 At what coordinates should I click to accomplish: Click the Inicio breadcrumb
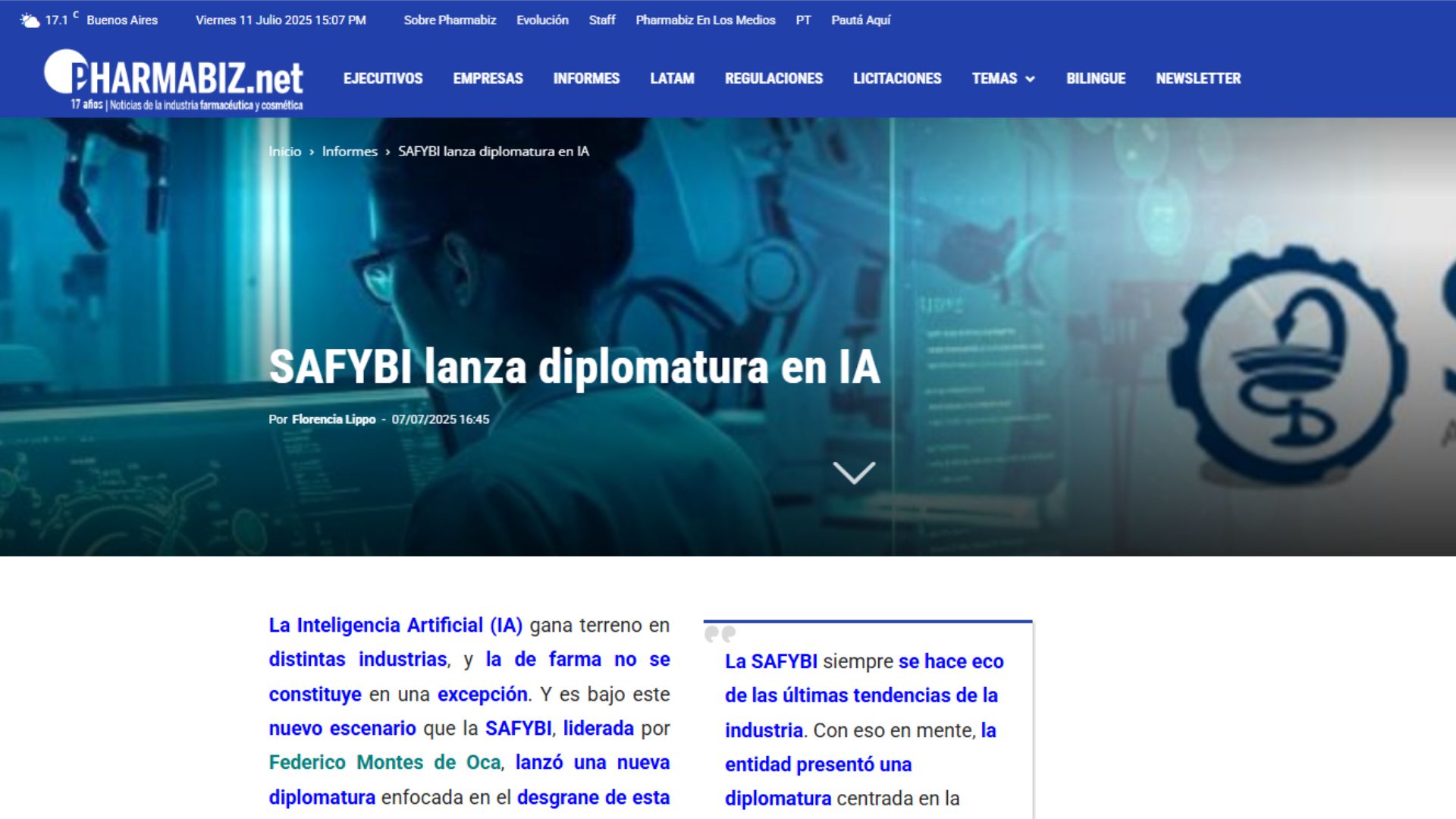pos(285,152)
